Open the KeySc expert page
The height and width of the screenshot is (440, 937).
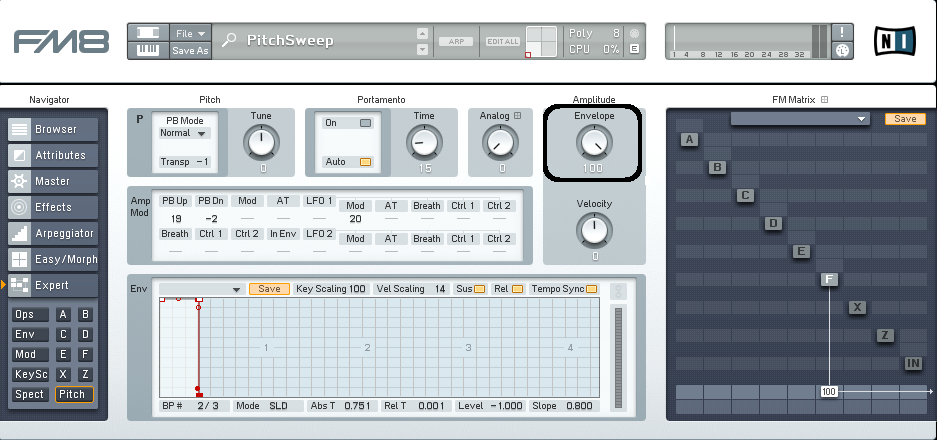click(x=30, y=375)
